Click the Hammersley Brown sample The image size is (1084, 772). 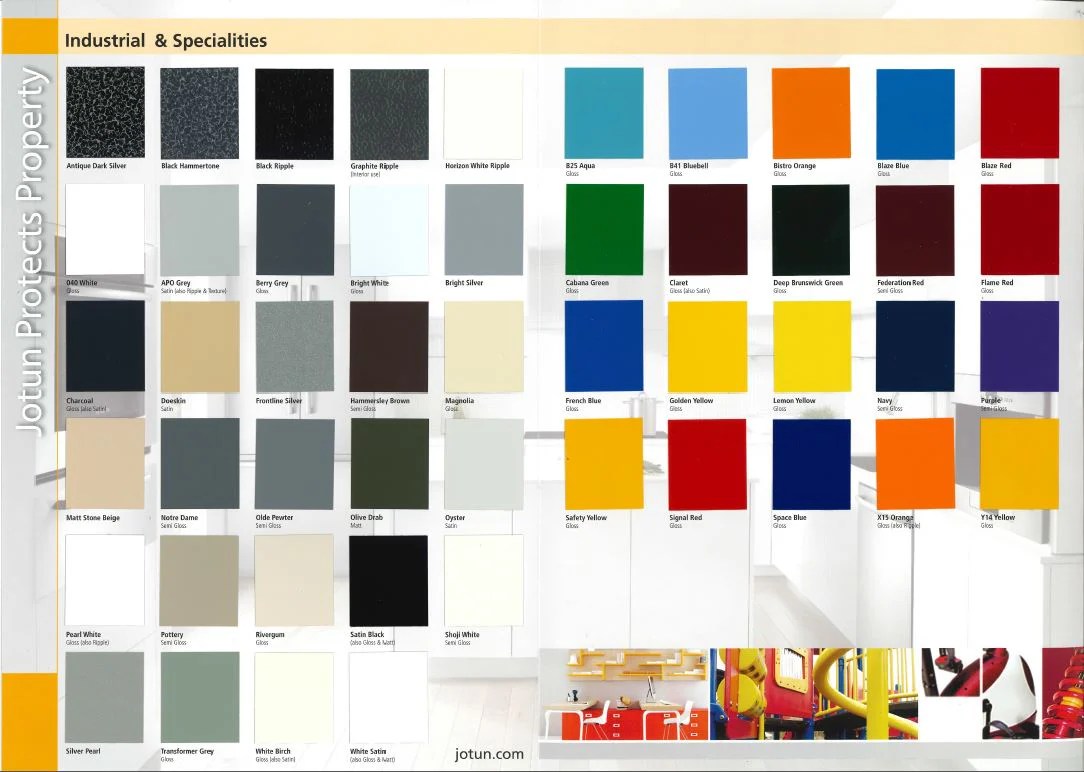389,346
